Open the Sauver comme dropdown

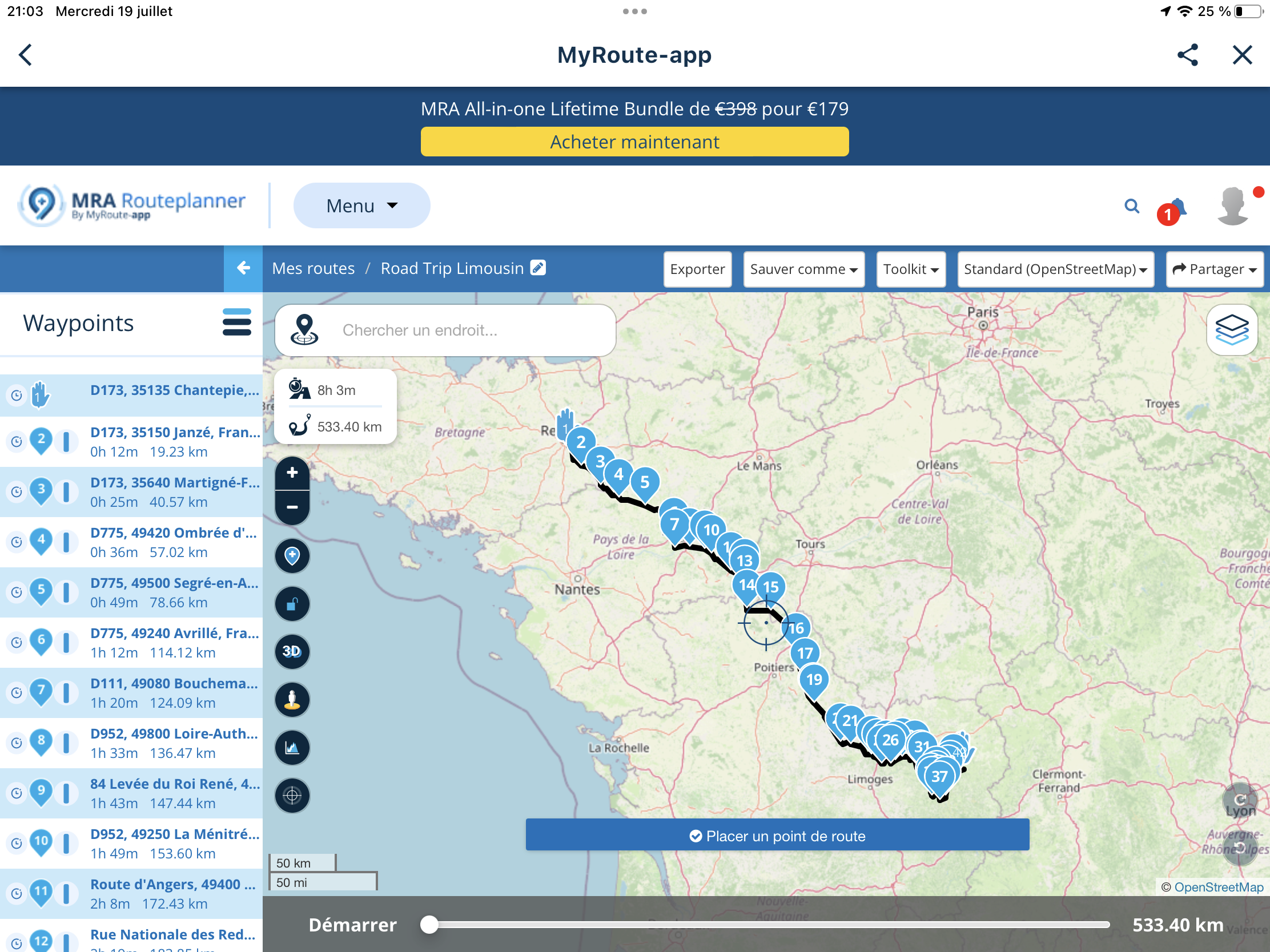coord(804,269)
